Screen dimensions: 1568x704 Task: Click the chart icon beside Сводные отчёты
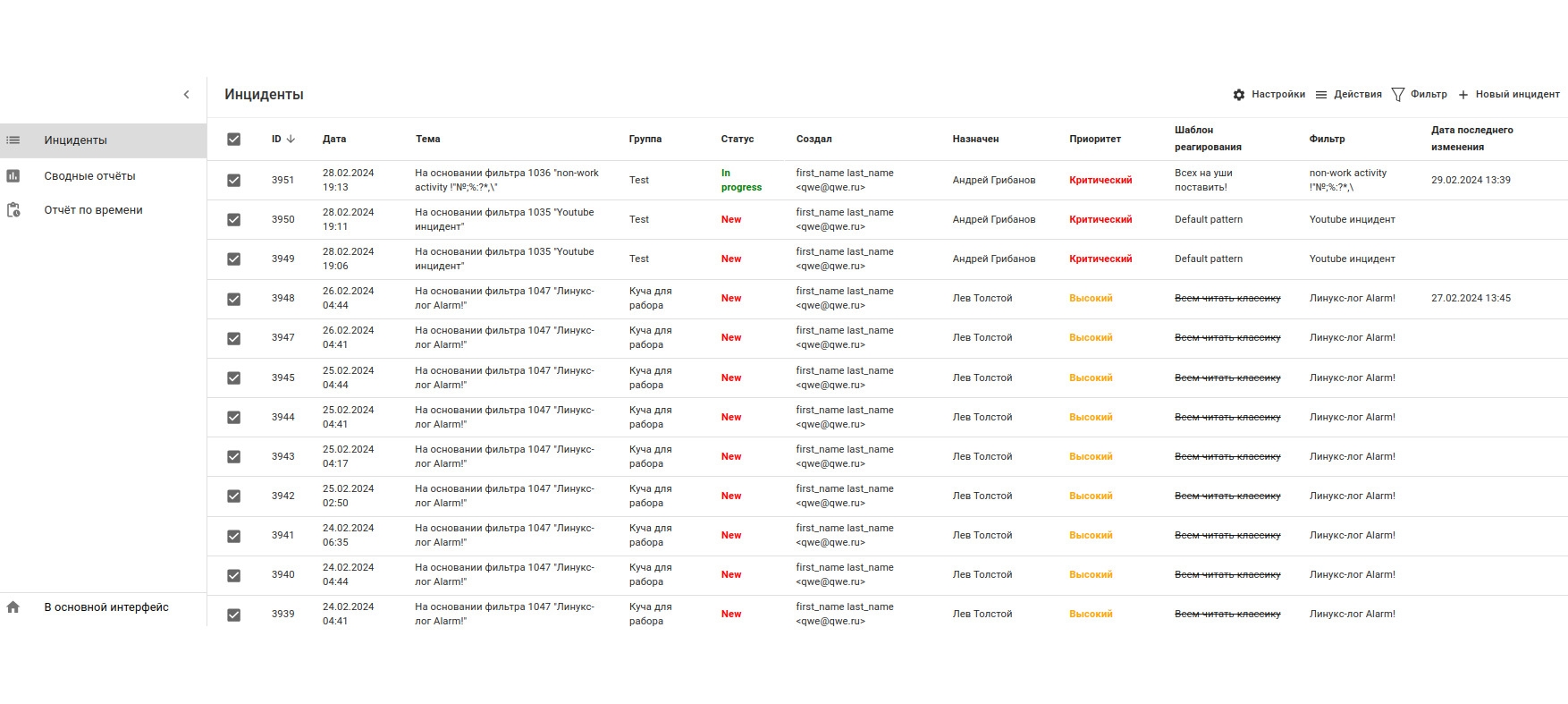click(13, 176)
